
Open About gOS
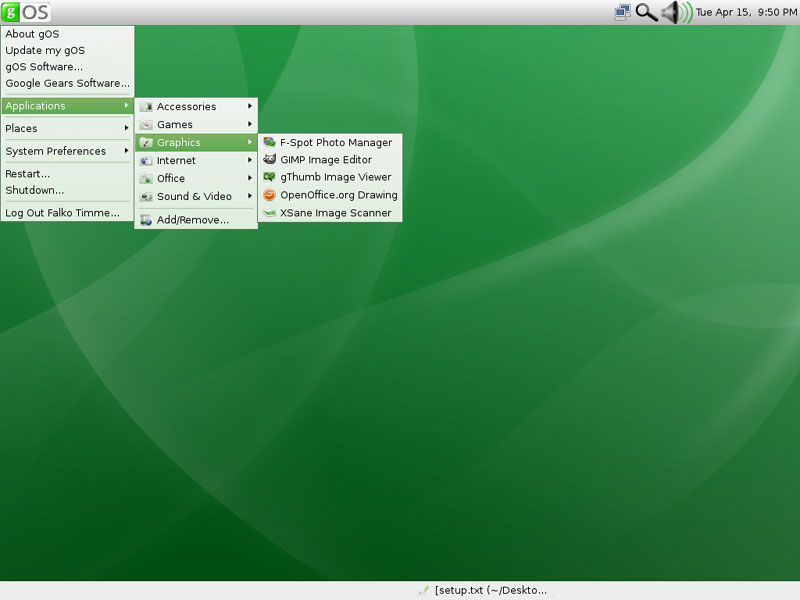tap(32, 34)
